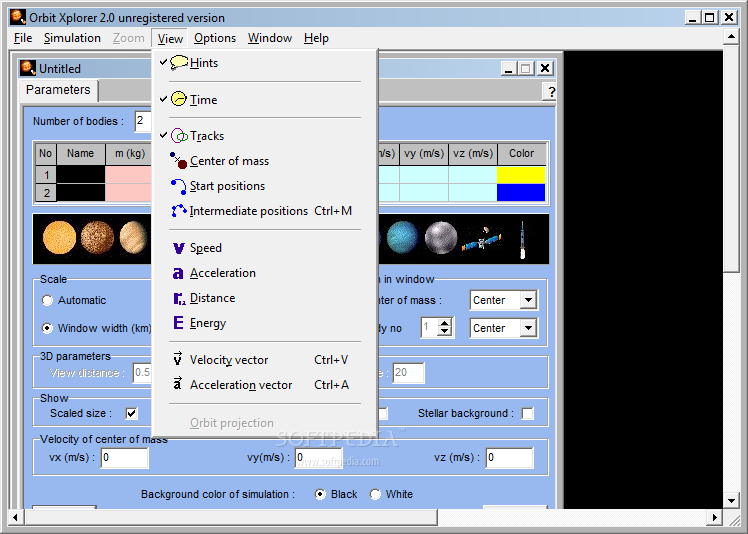
Task: Pick the rocket thumbnail image
Action: (522, 240)
